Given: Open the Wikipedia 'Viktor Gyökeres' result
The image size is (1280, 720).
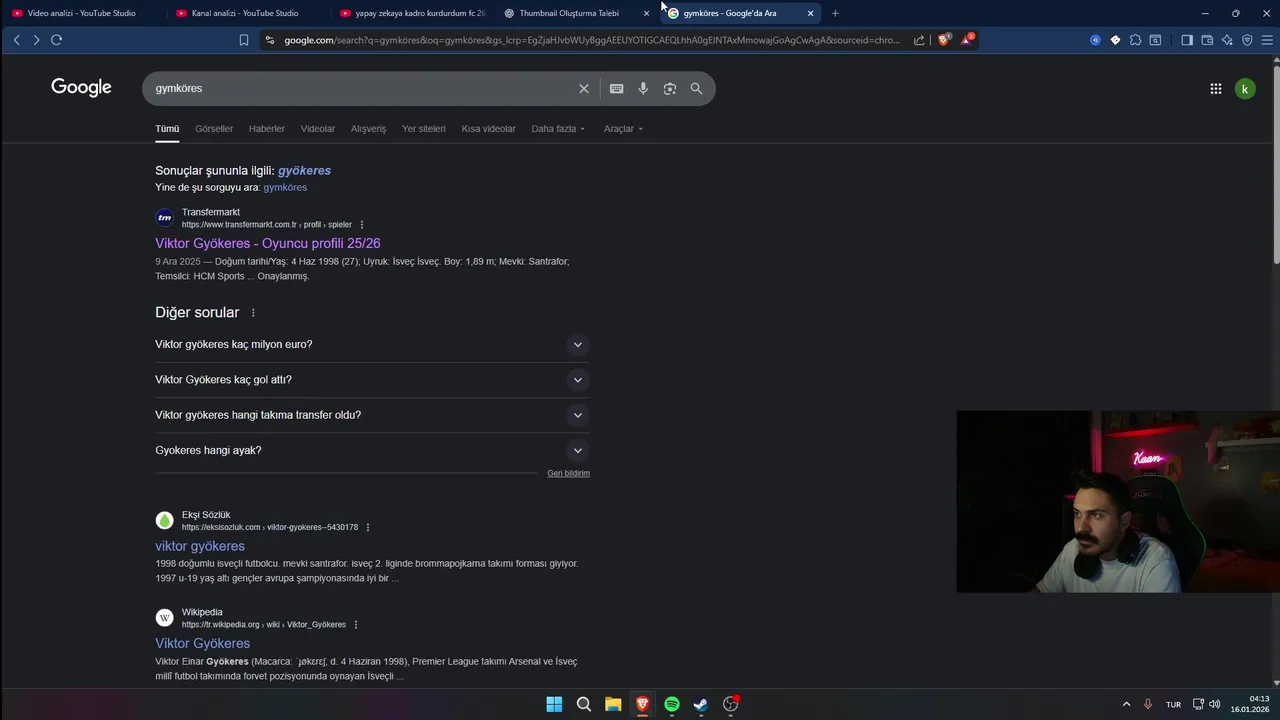Looking at the screenshot, I should pyautogui.click(x=203, y=644).
